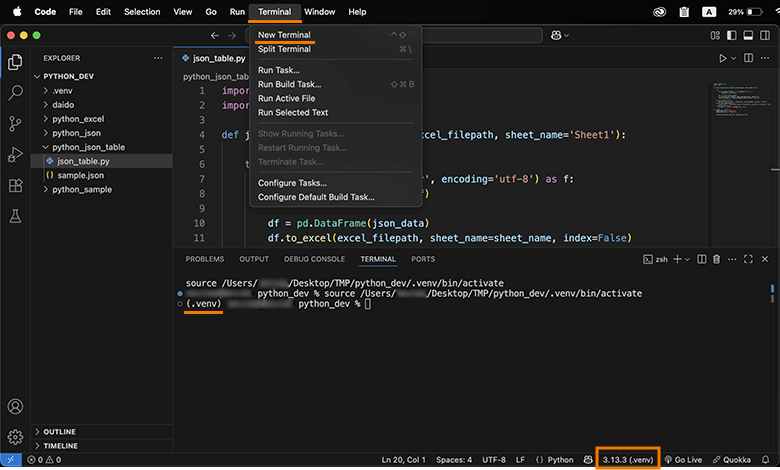Expand the daido folder
Screen dimensions: 780x470
click(x=46, y=104)
